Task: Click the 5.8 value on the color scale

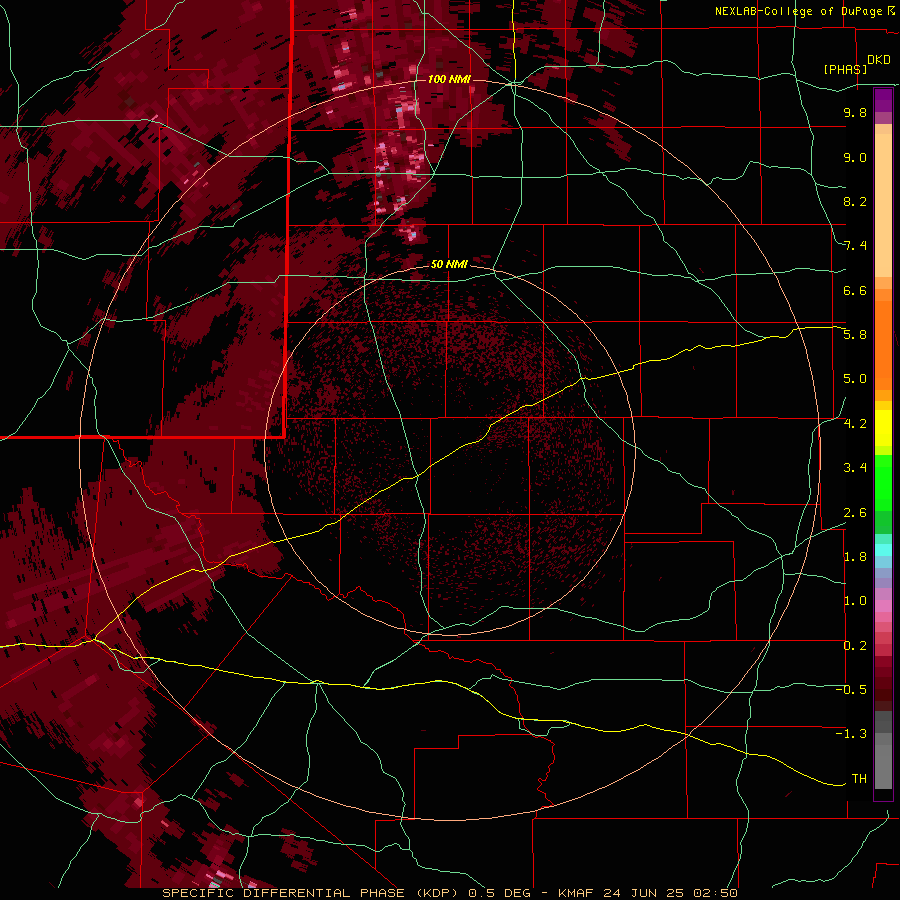Action: pos(855,335)
